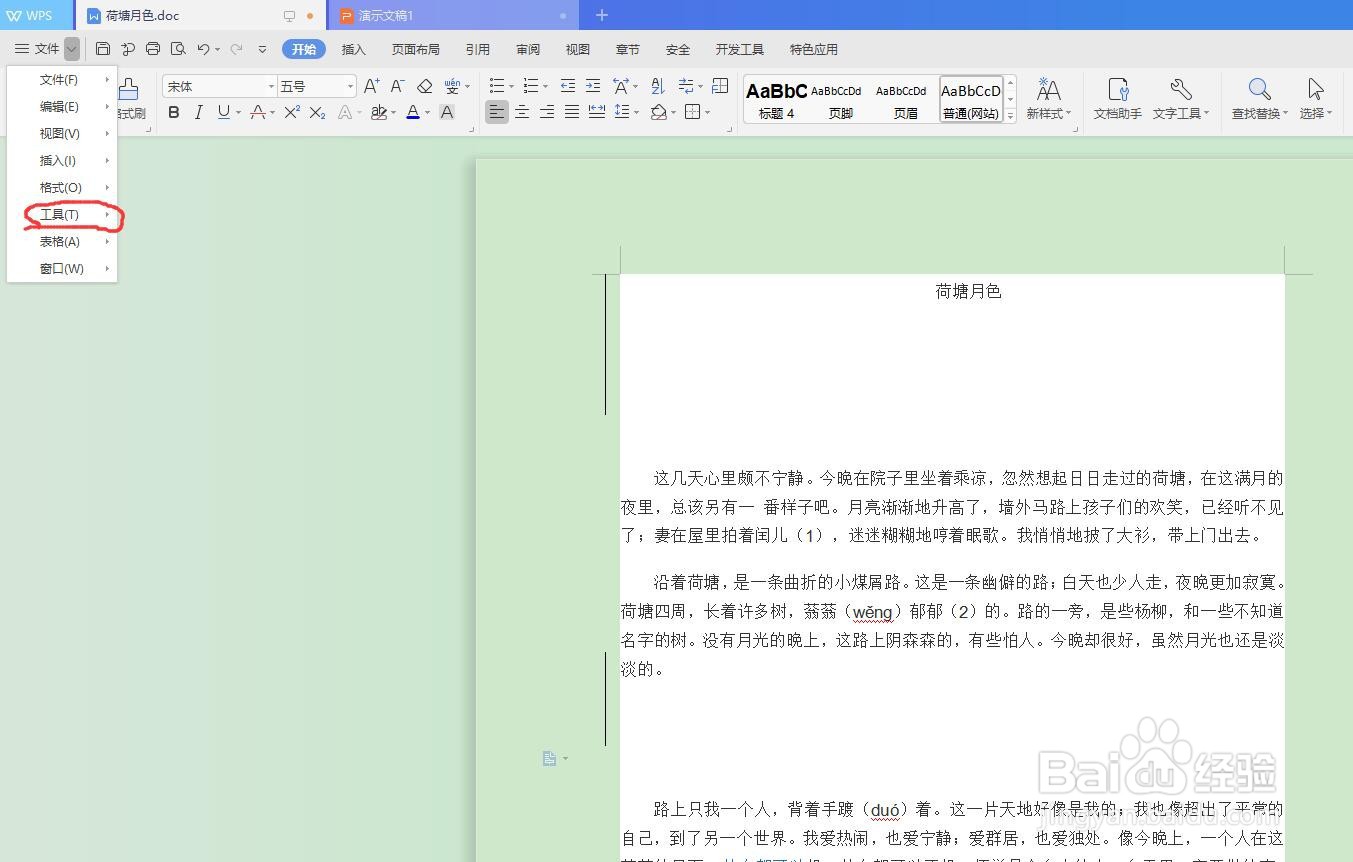This screenshot has height=862, width=1353.
Task: Open the 窗口(W) submenu
Action: 62,269
